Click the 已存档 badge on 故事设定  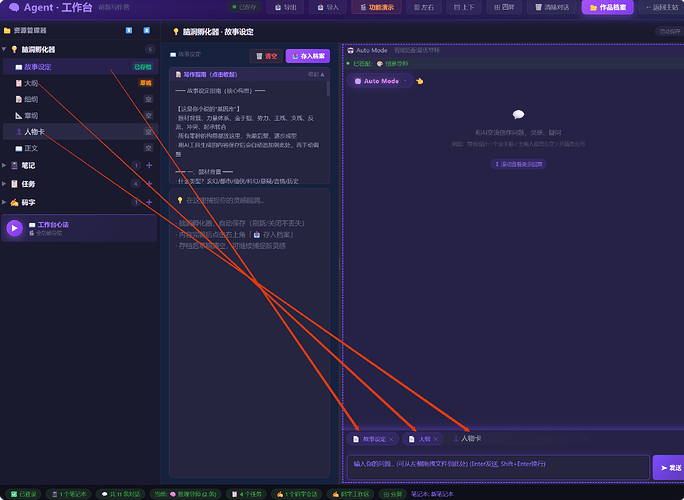pyautogui.click(x=143, y=67)
